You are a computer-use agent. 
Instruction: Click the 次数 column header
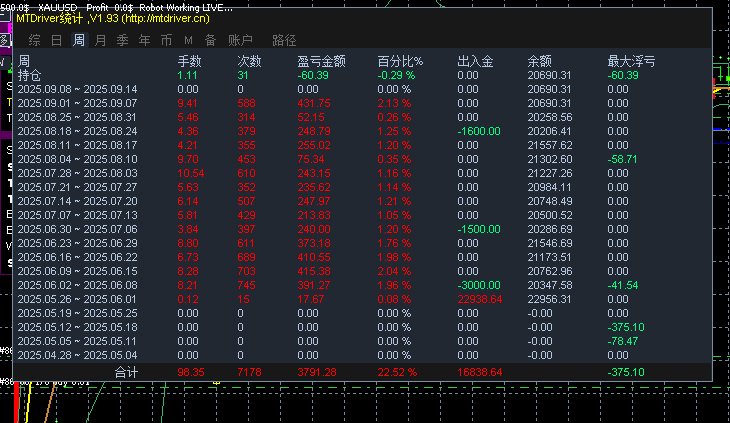[249, 61]
